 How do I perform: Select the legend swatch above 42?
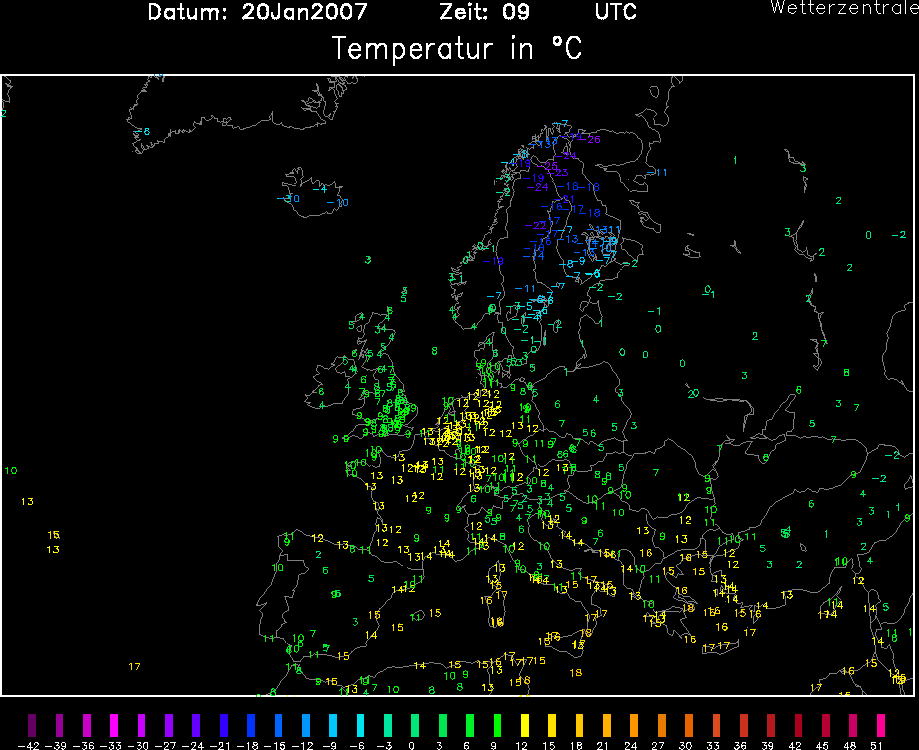click(798, 725)
